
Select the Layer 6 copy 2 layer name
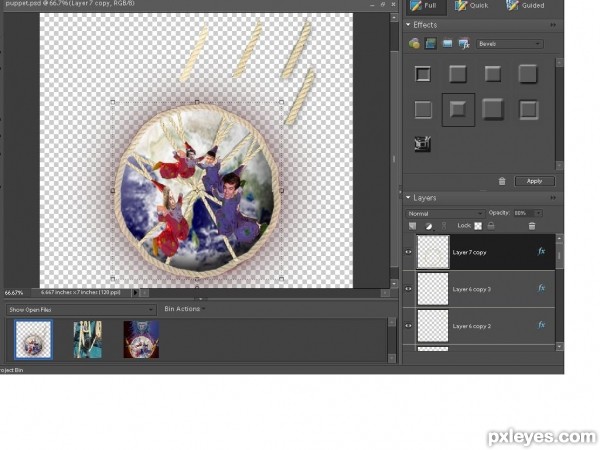coord(471,326)
